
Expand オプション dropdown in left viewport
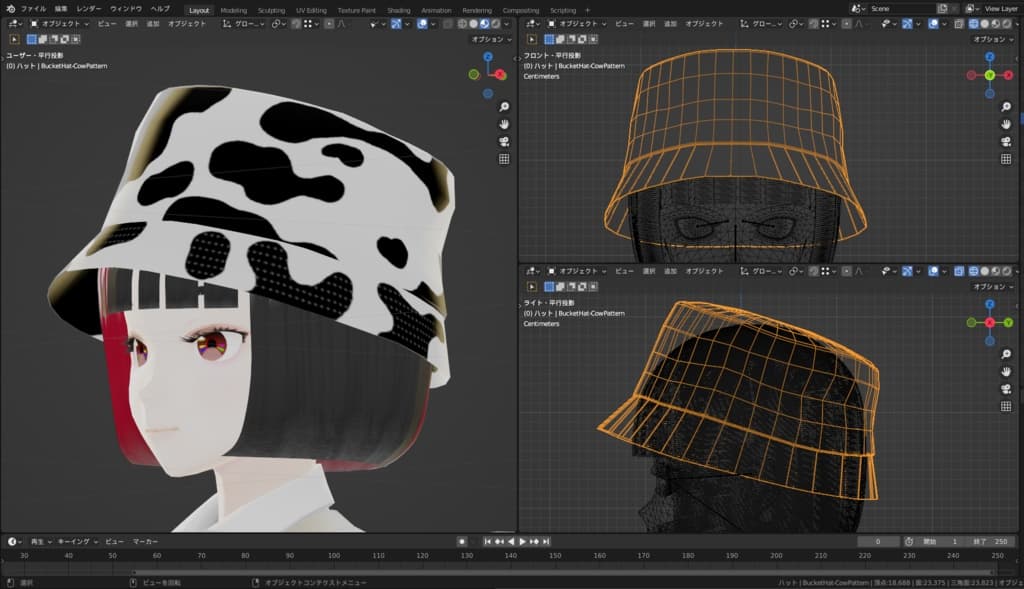490,39
